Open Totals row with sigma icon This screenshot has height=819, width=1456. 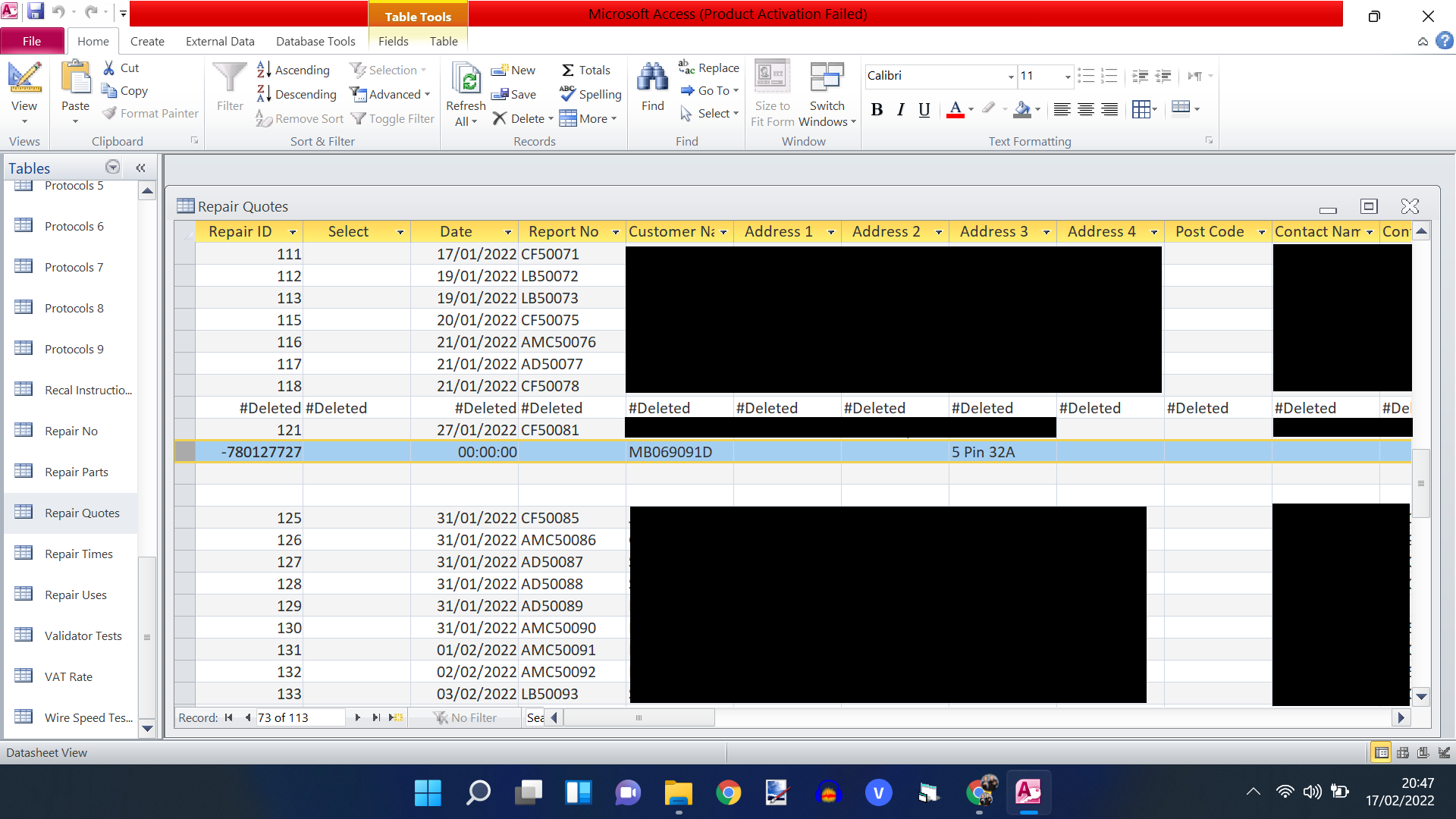585,70
